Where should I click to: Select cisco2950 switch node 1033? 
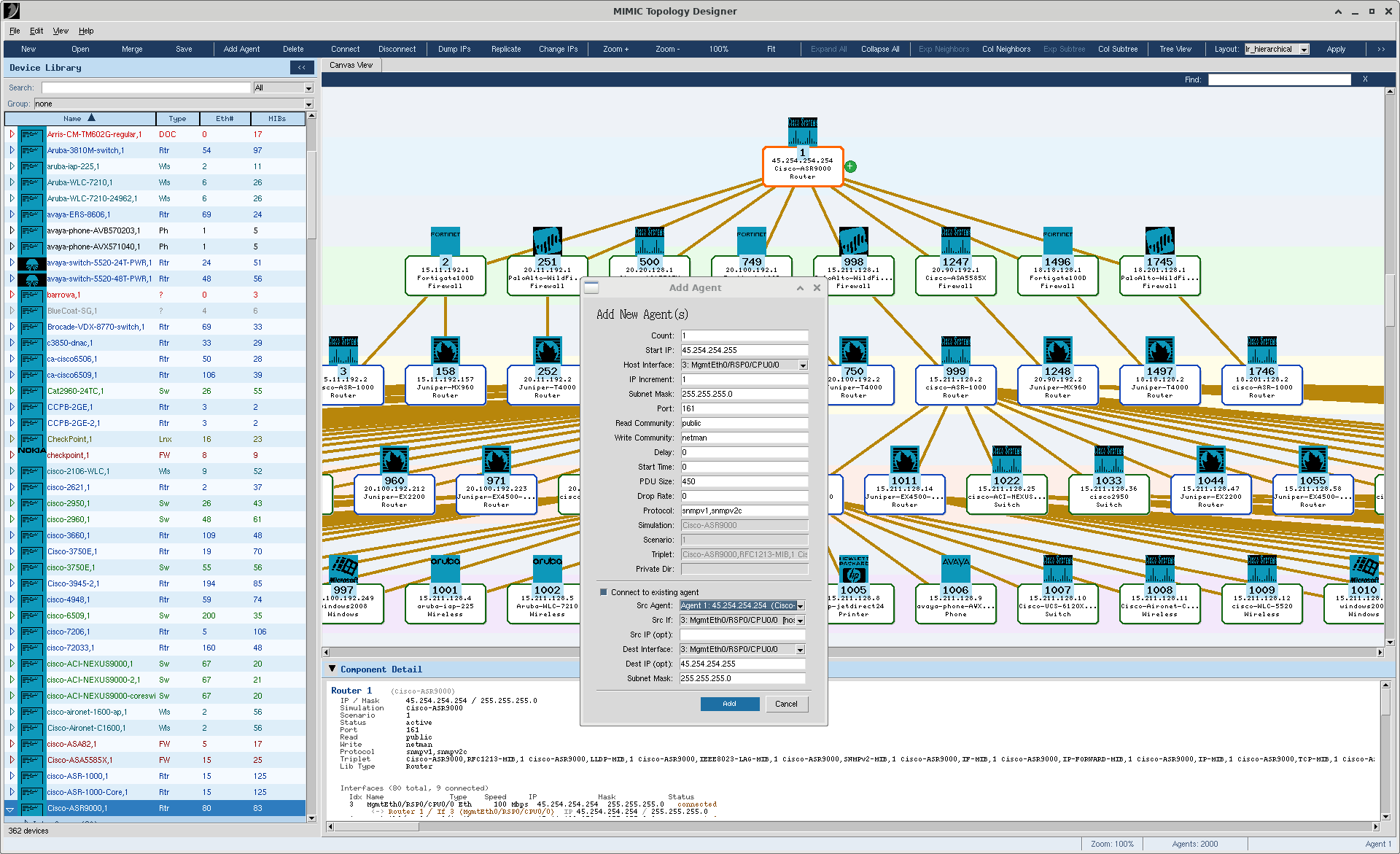[1108, 493]
